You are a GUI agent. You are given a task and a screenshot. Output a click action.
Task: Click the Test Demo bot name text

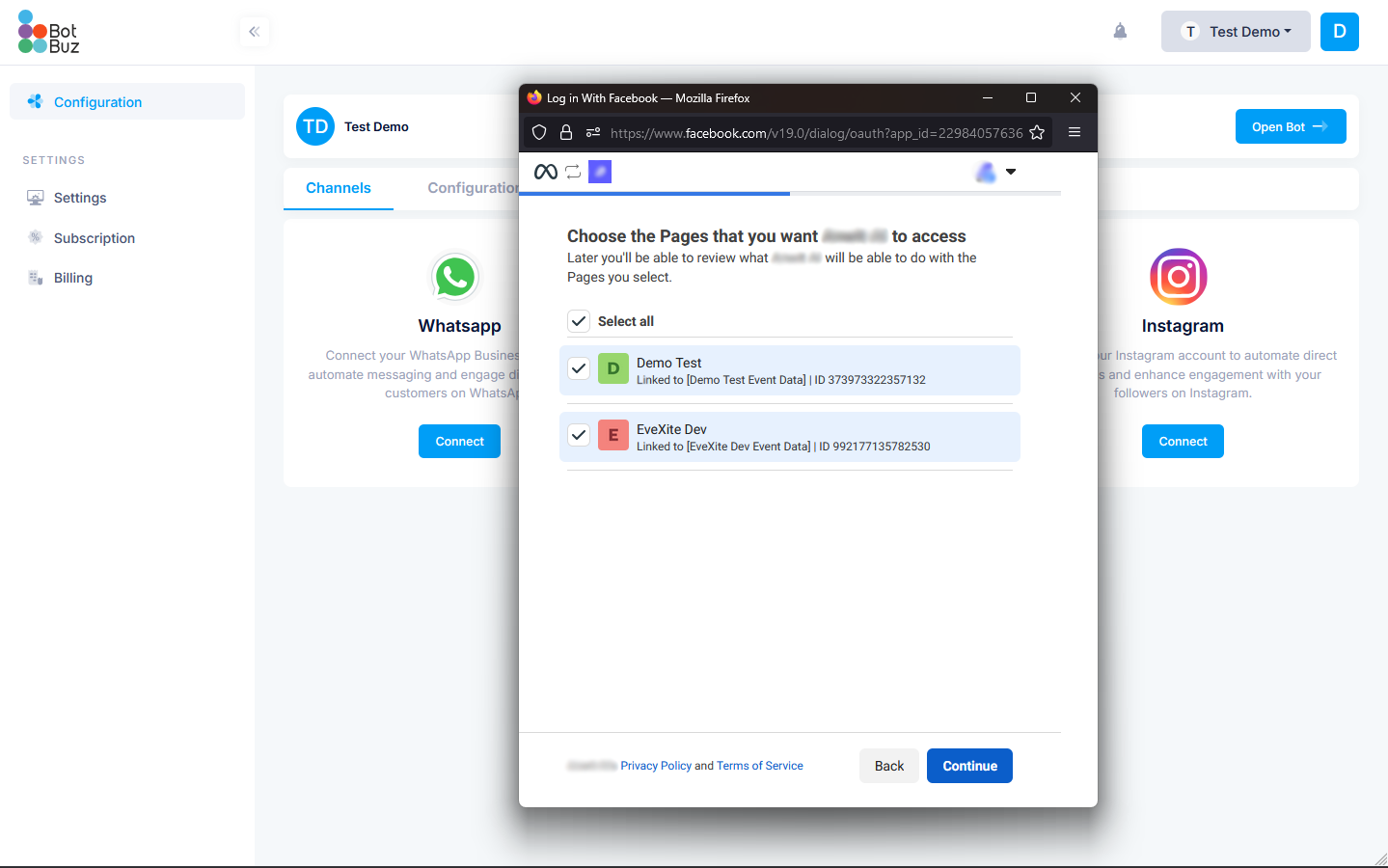pyautogui.click(x=376, y=126)
